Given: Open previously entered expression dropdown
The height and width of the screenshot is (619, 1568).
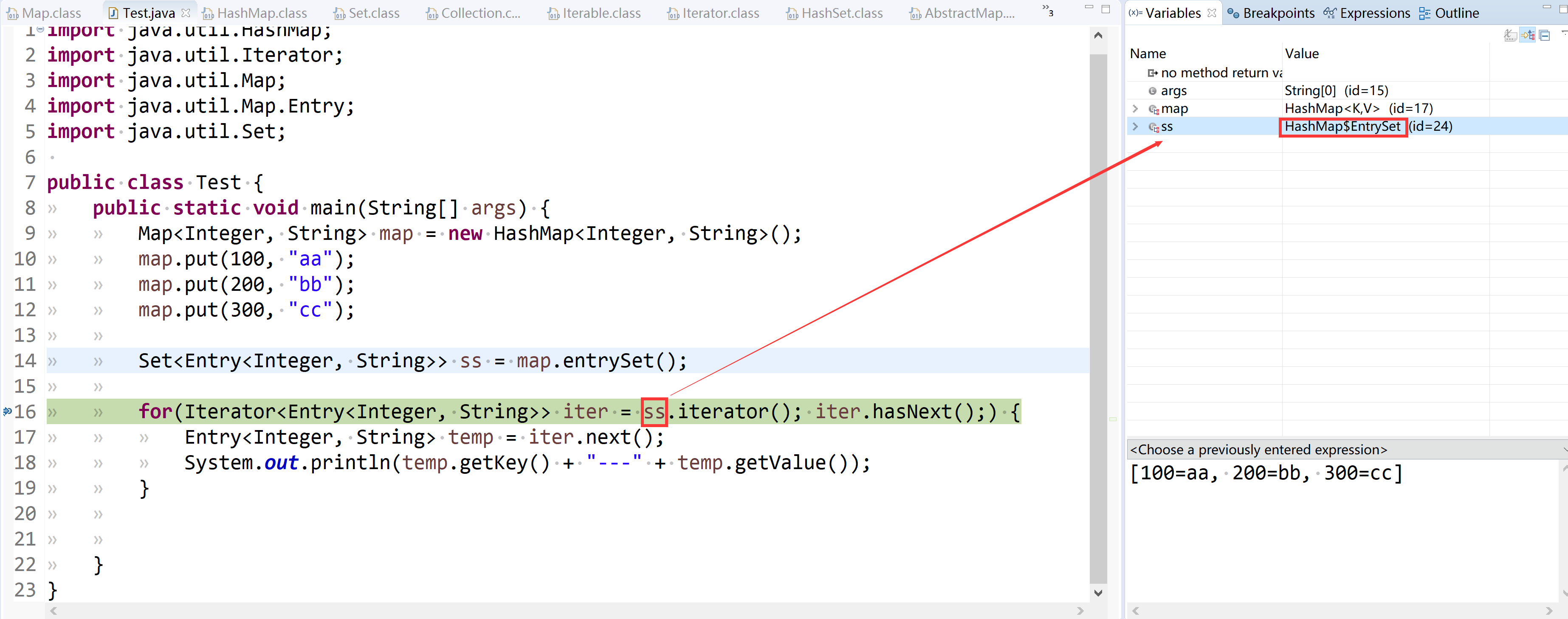Looking at the screenshot, I should (x=1563, y=450).
